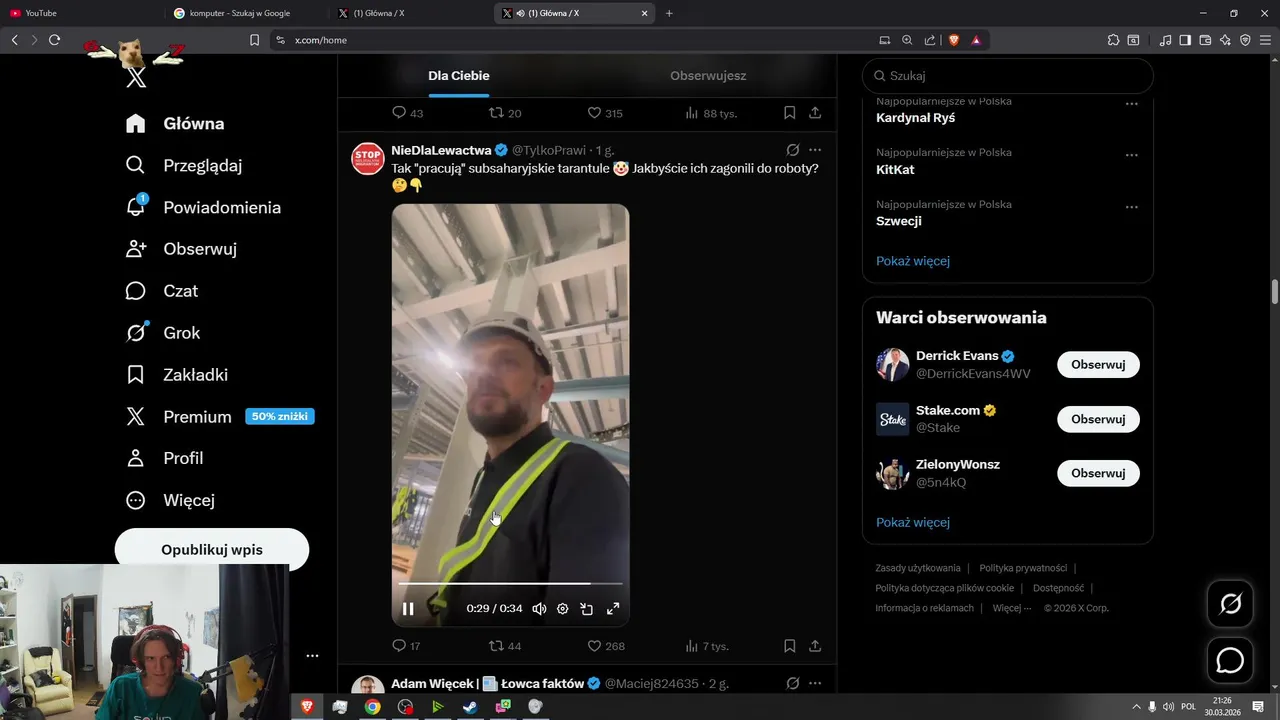Viewport: 1280px width, 720px height.
Task: Open Brave Leo AI sparkle icon
Action: pyautogui.click(x=1225, y=40)
